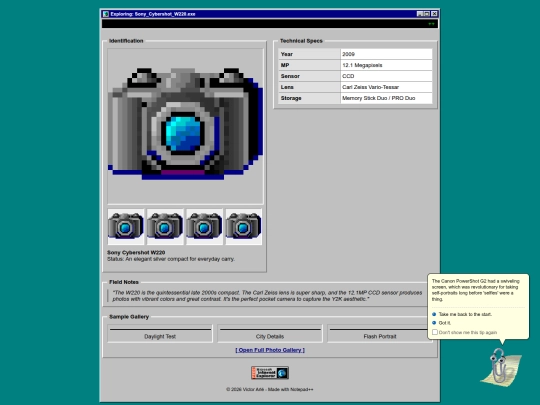
Task: Click the 'Lens' spec label
Action: pos(287,87)
